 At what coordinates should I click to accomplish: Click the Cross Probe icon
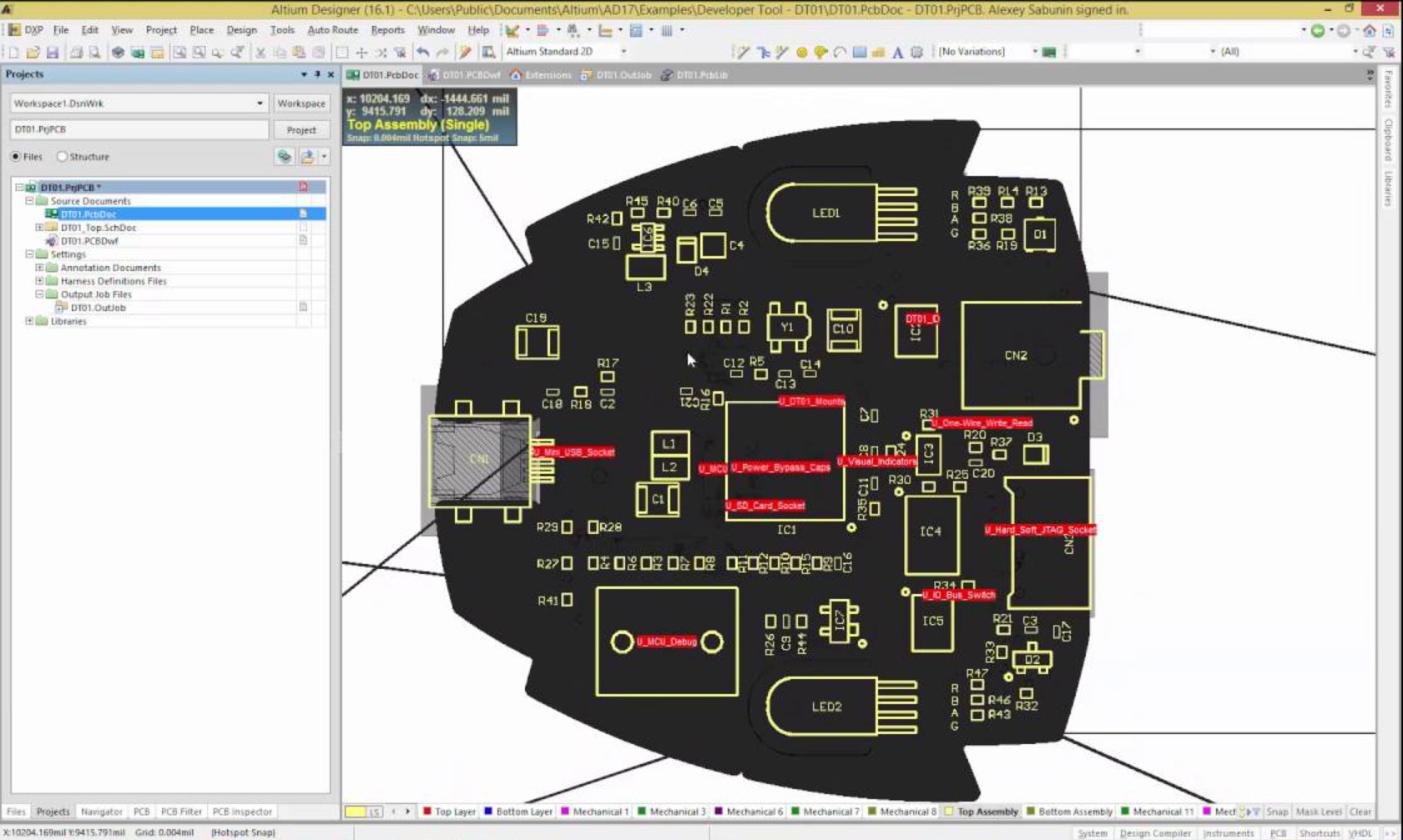465,53
